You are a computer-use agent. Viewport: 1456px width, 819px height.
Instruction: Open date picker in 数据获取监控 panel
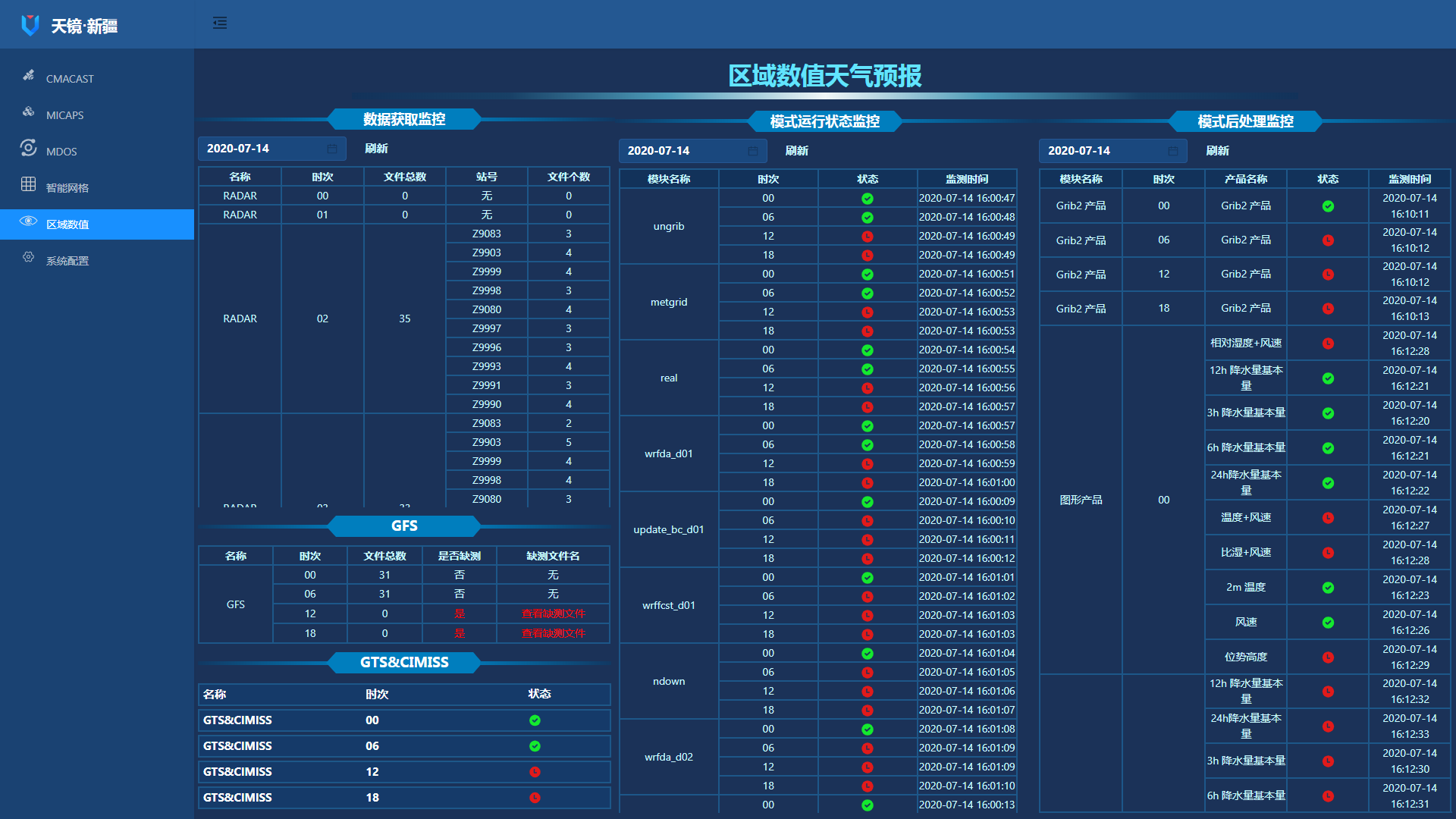272,149
